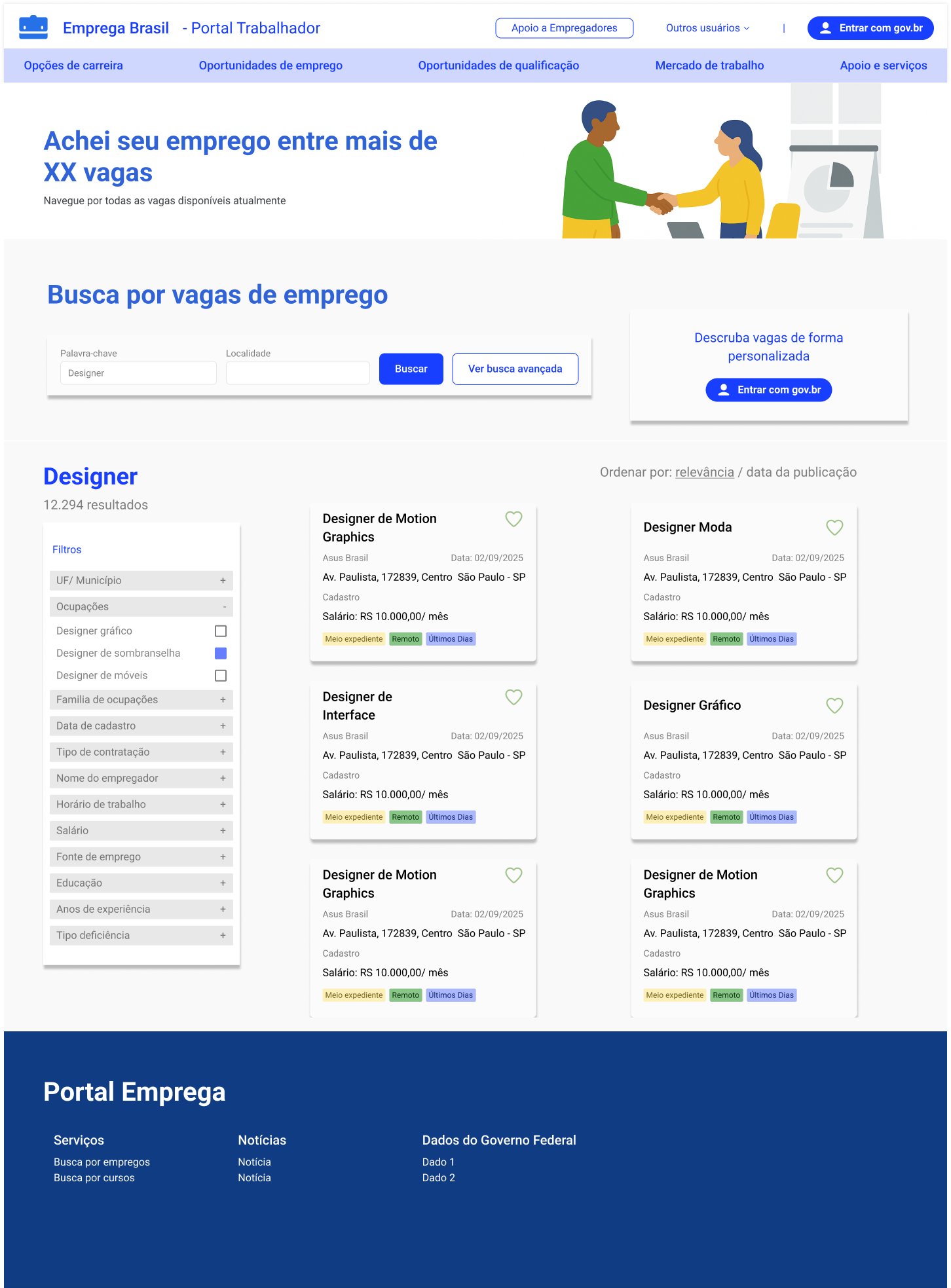Open the Busca por empregos footer link
The width and height of the screenshot is (951, 1288).
tap(102, 1162)
